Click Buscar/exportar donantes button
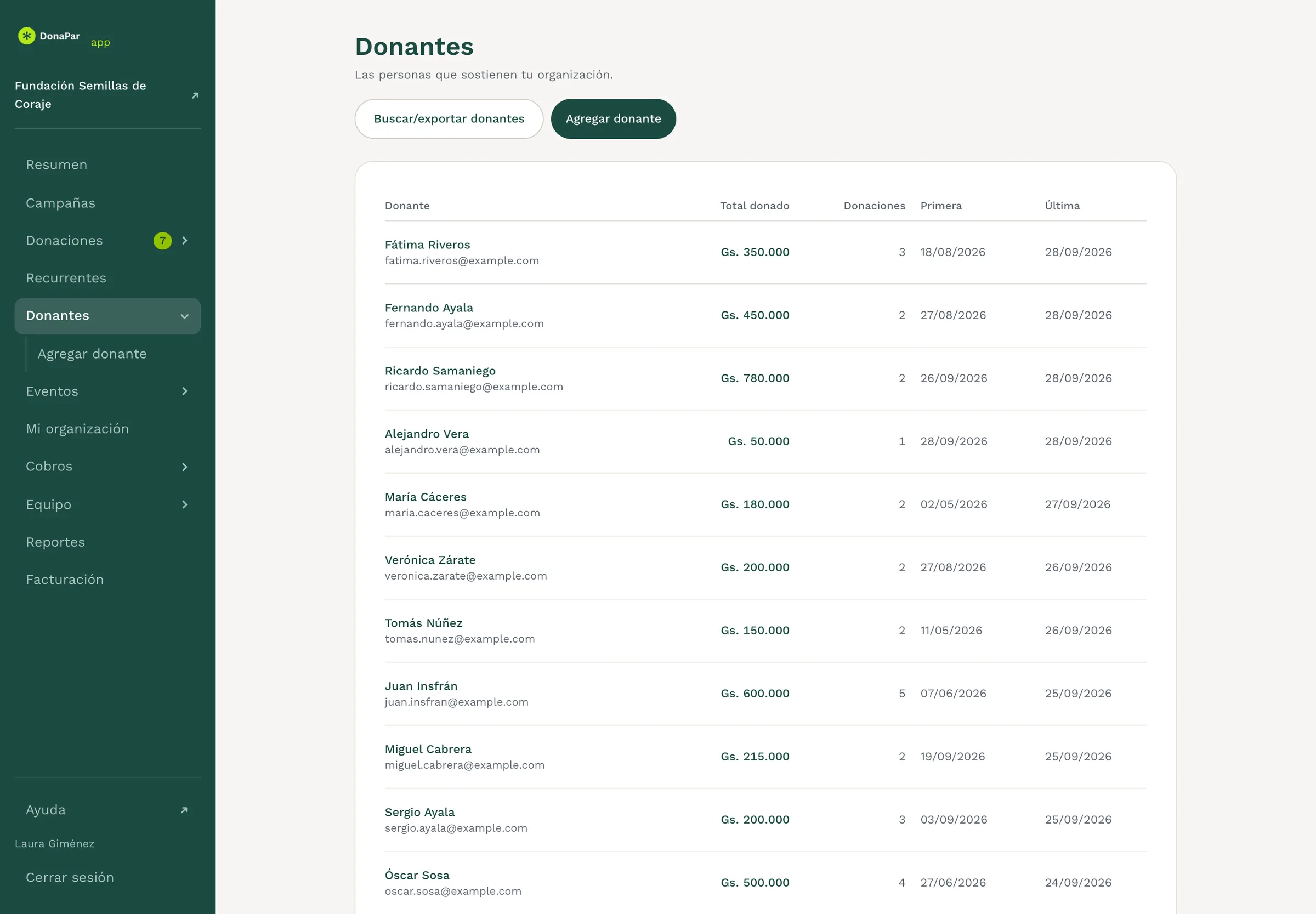Screen dimensions: 1316x914 coord(449,118)
